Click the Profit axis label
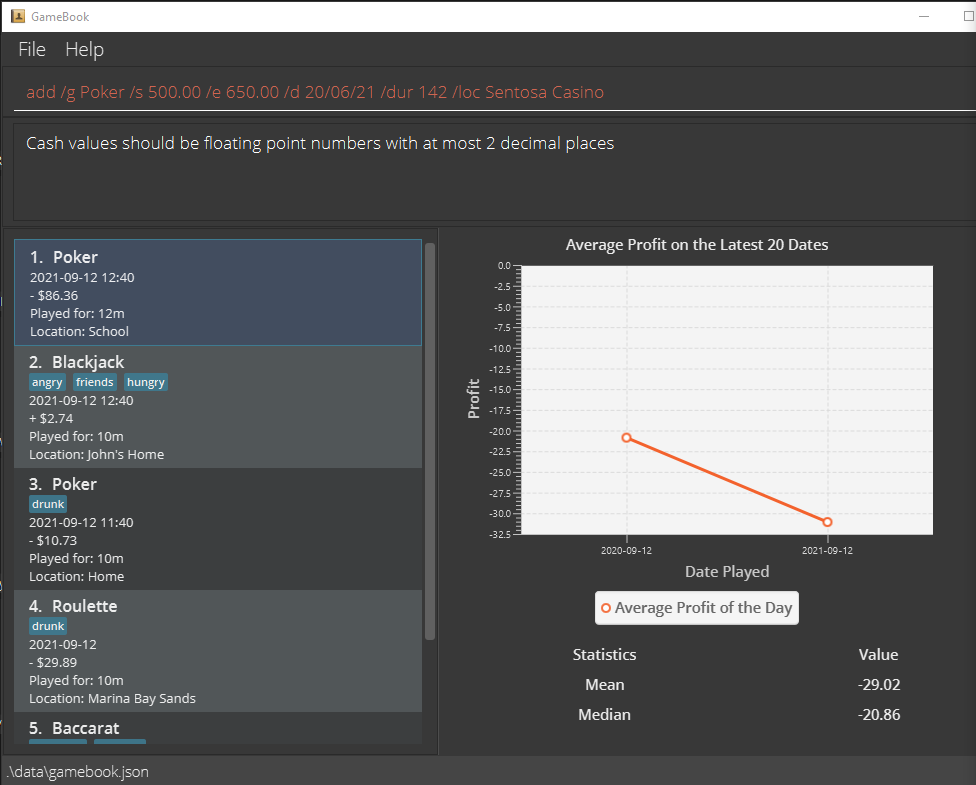This screenshot has width=976, height=785. click(x=474, y=398)
